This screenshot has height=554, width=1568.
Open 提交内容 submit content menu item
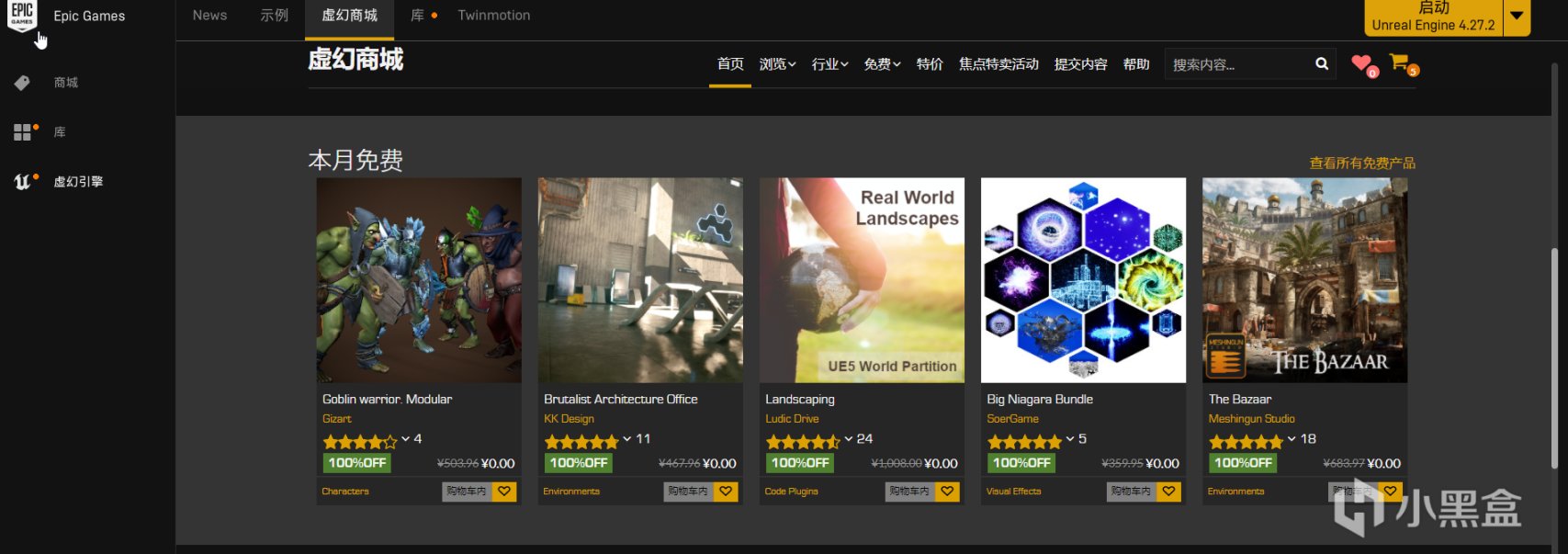(1080, 64)
